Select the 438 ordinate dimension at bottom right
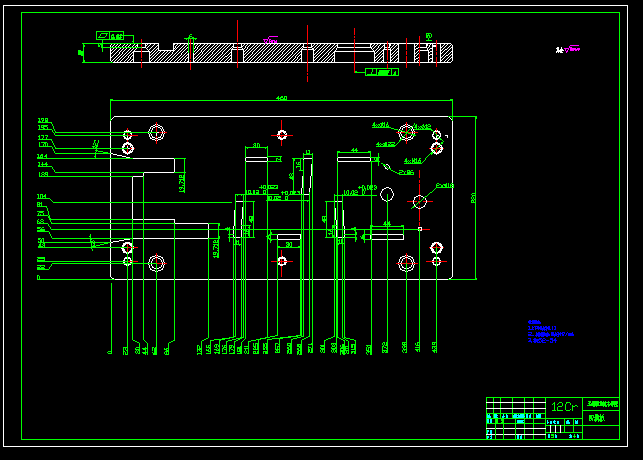Screen dimensions: 643x460 click(435, 347)
